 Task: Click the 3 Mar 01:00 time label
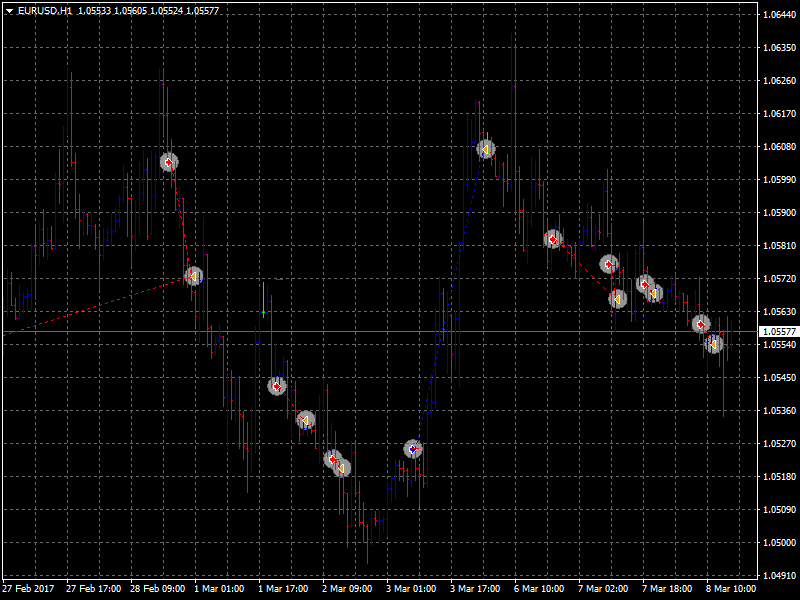(x=411, y=588)
